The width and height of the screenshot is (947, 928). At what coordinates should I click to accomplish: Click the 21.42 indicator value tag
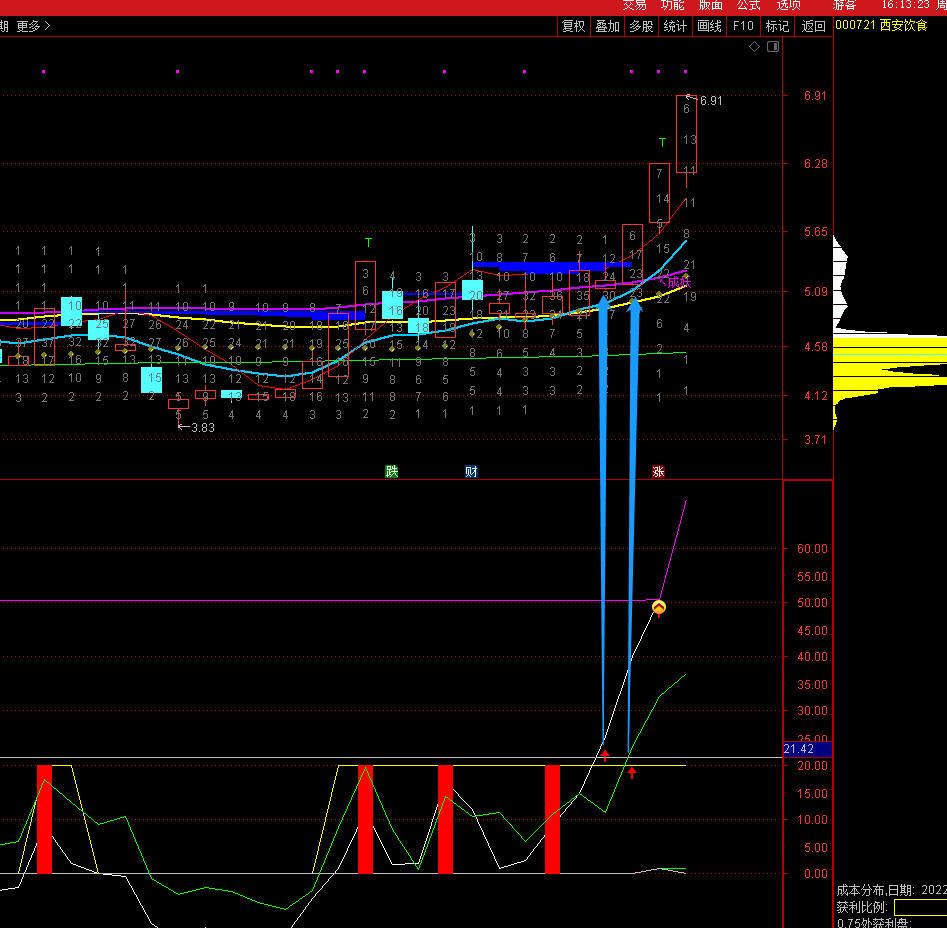[x=807, y=749]
